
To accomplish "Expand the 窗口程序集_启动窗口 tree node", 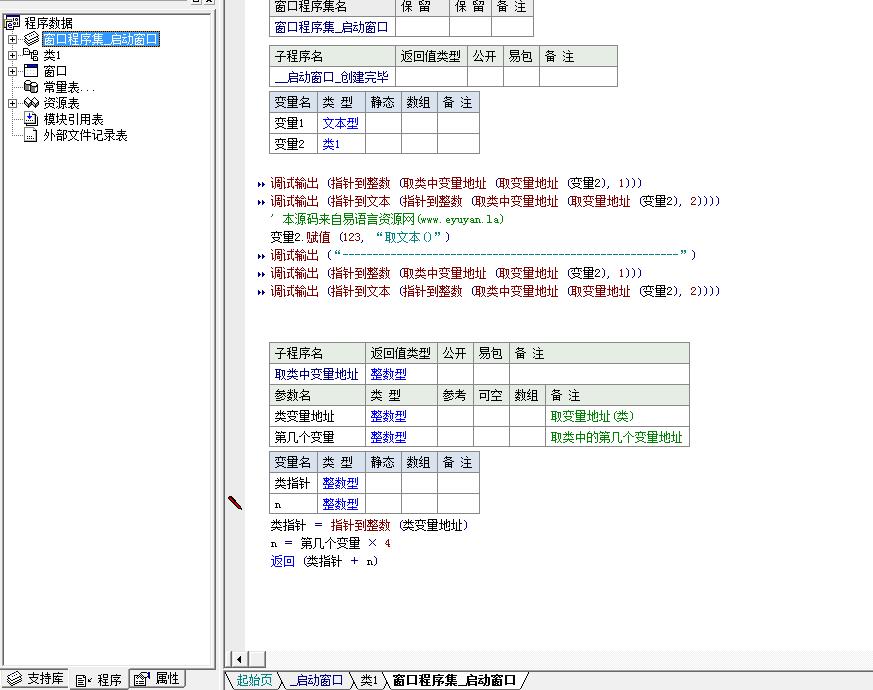I will [13, 39].
